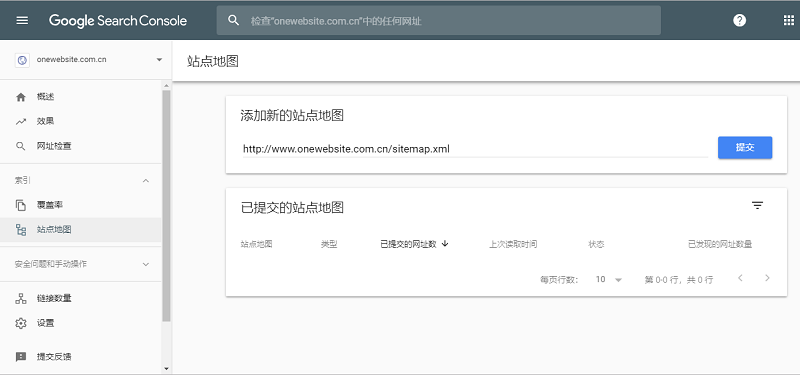This screenshot has width=800, height=375.
Task: Click the 索引 section heading
Action: click(23, 181)
